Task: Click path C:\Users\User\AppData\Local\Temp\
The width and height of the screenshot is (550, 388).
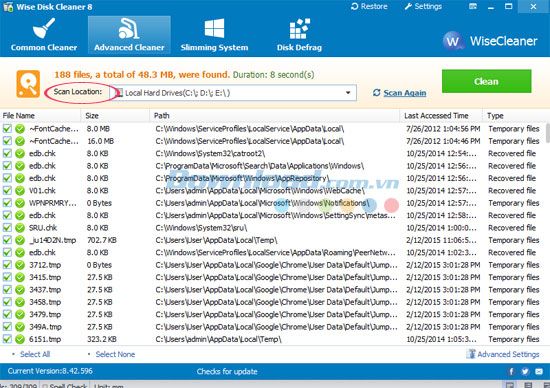Action: pos(216,240)
